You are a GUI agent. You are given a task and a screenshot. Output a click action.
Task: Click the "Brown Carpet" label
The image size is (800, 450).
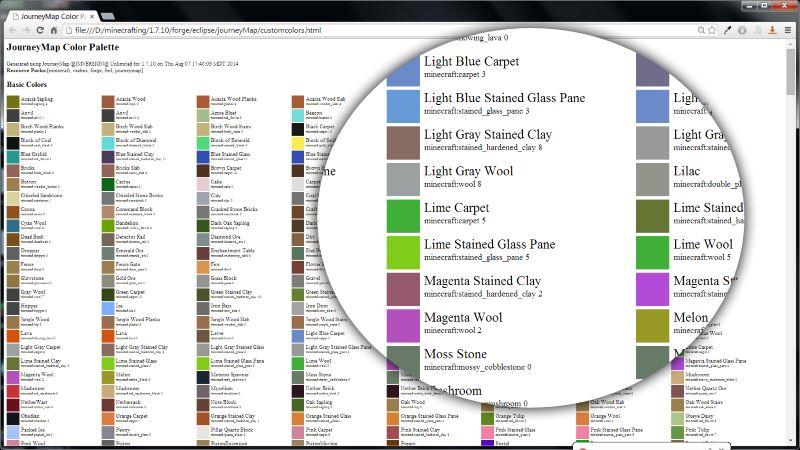pos(226,168)
